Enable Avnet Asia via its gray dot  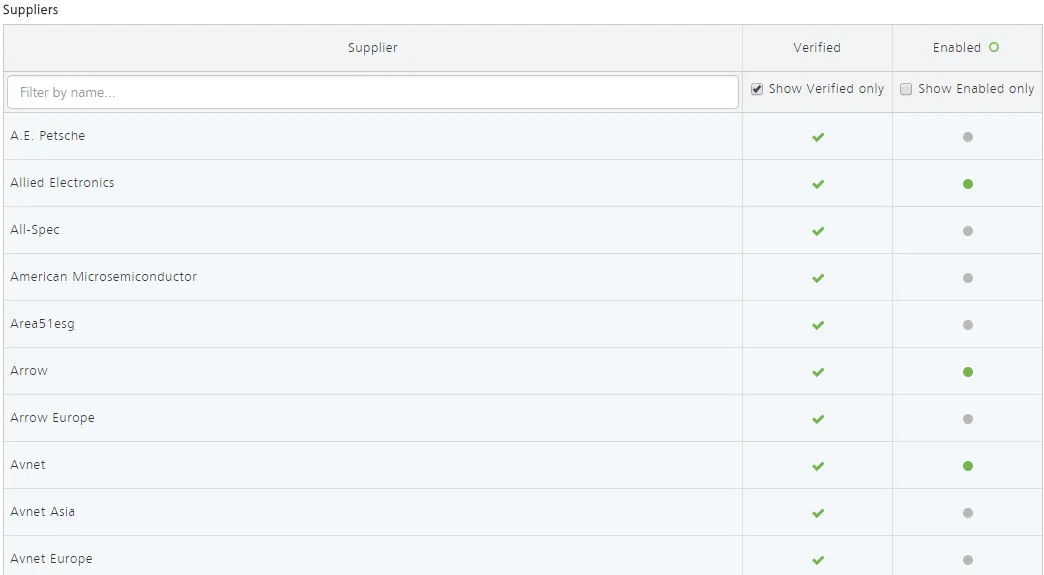(968, 513)
